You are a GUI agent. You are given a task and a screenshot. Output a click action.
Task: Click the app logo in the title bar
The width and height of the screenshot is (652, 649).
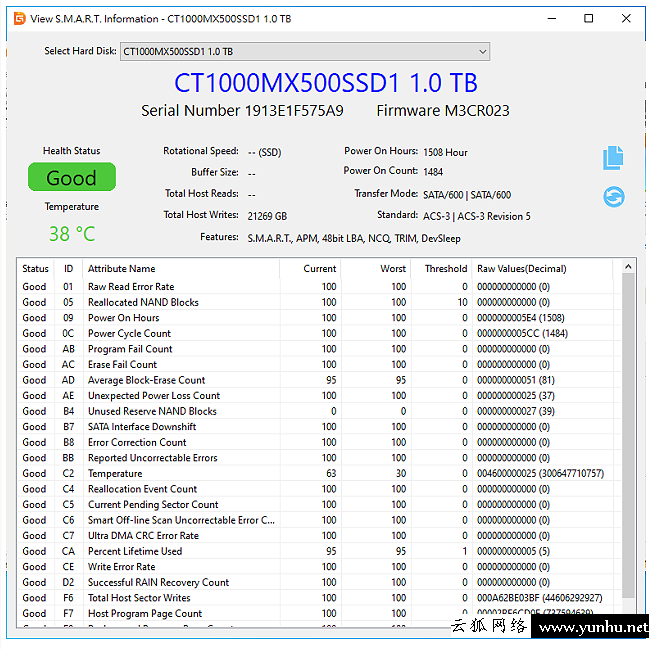[x=20, y=19]
